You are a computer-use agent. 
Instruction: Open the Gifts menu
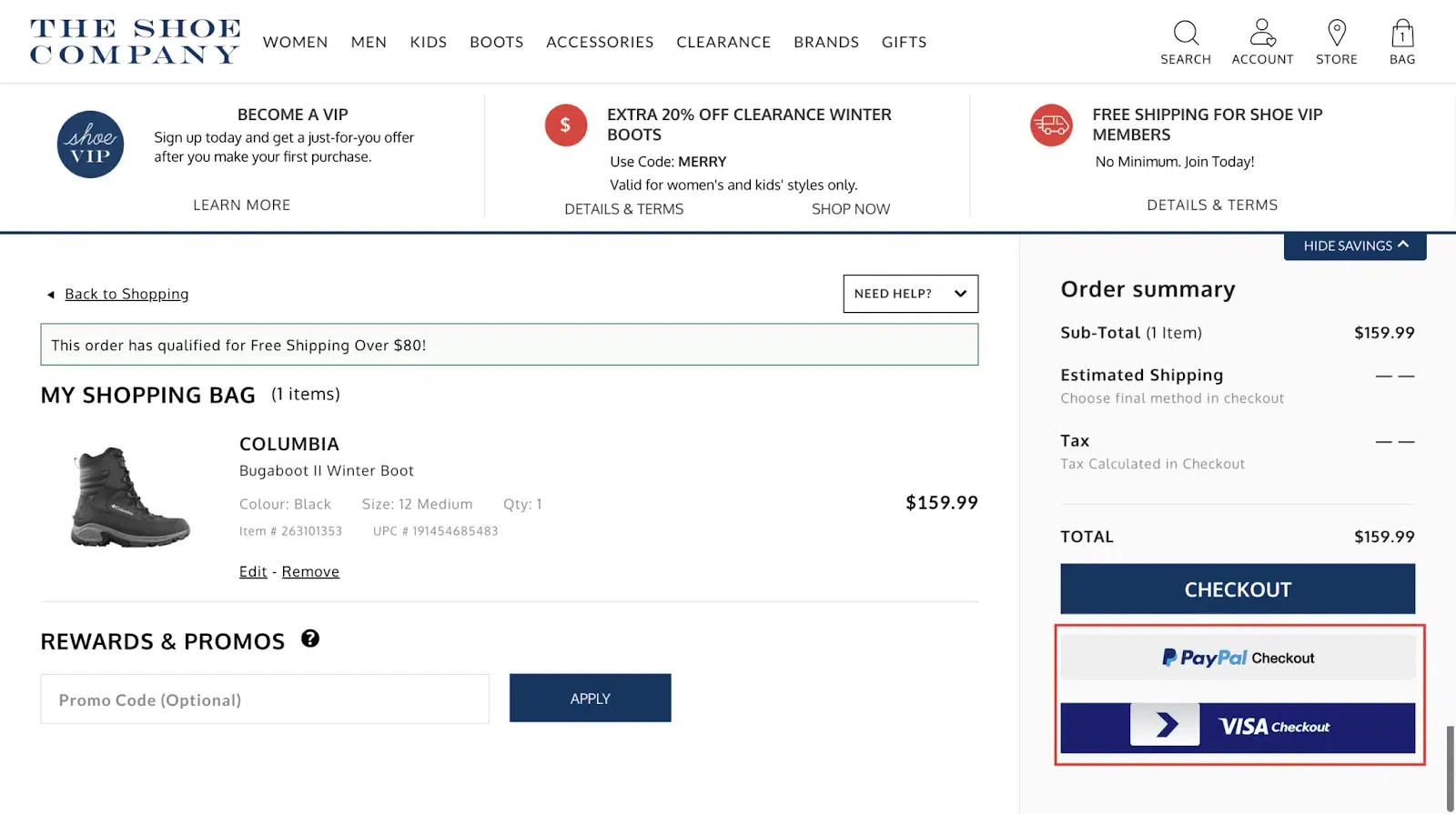tap(905, 42)
